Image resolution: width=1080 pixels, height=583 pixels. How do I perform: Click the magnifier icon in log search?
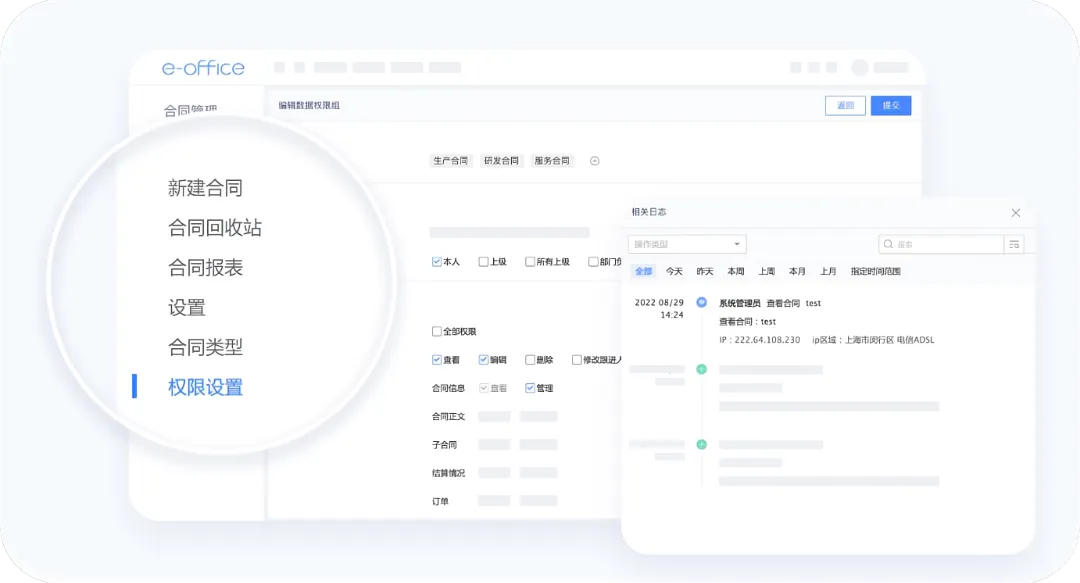coord(888,244)
